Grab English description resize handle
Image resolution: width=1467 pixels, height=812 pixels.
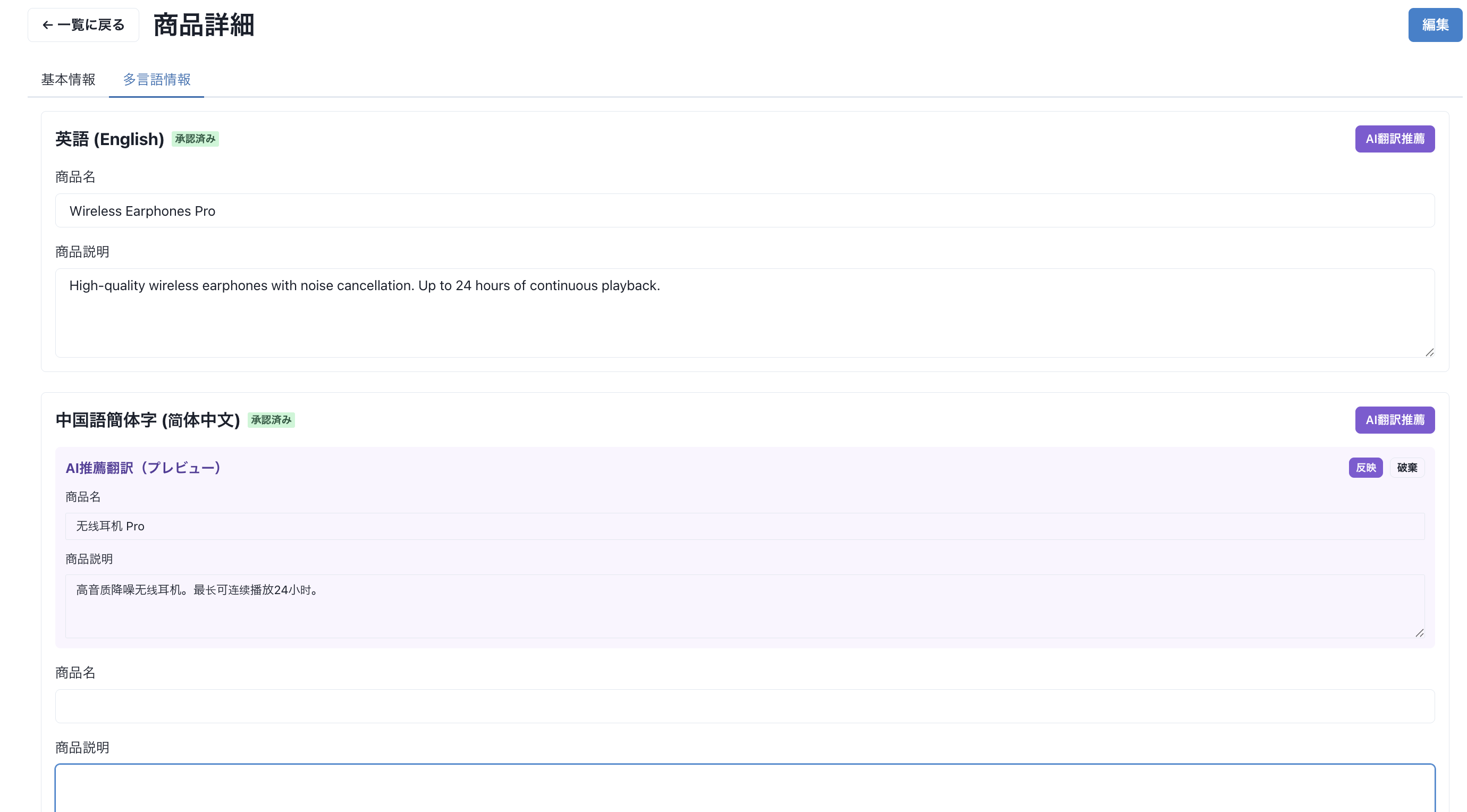pyautogui.click(x=1429, y=352)
